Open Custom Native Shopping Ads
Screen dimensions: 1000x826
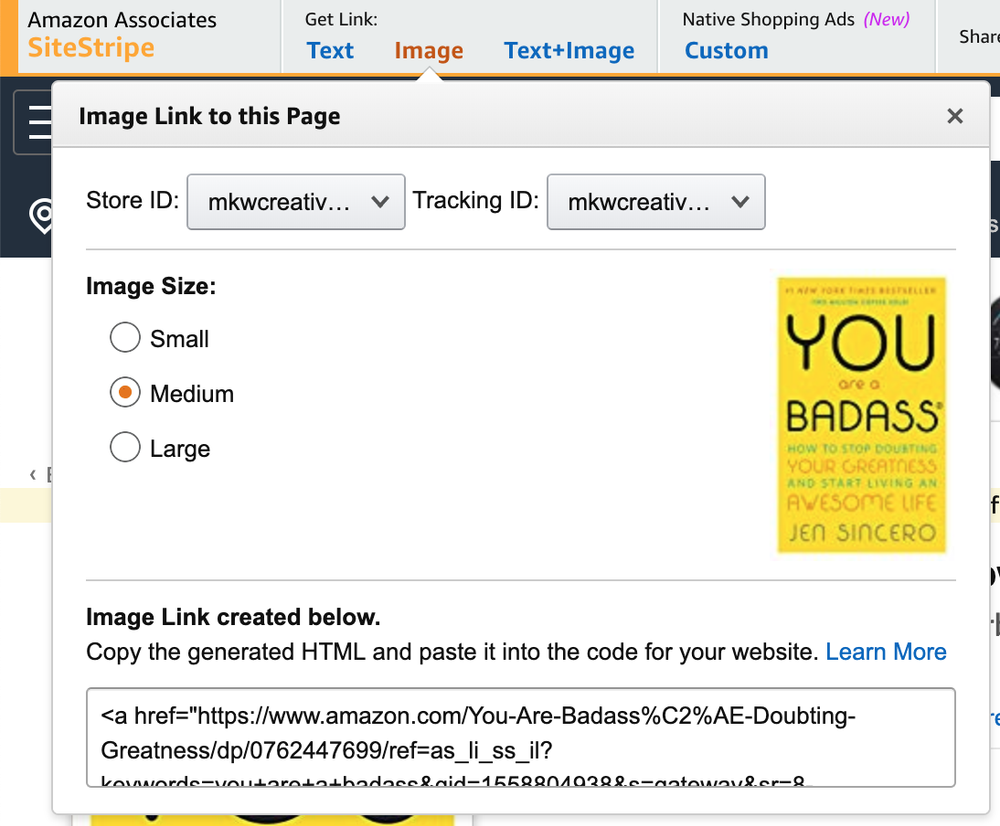tap(726, 50)
